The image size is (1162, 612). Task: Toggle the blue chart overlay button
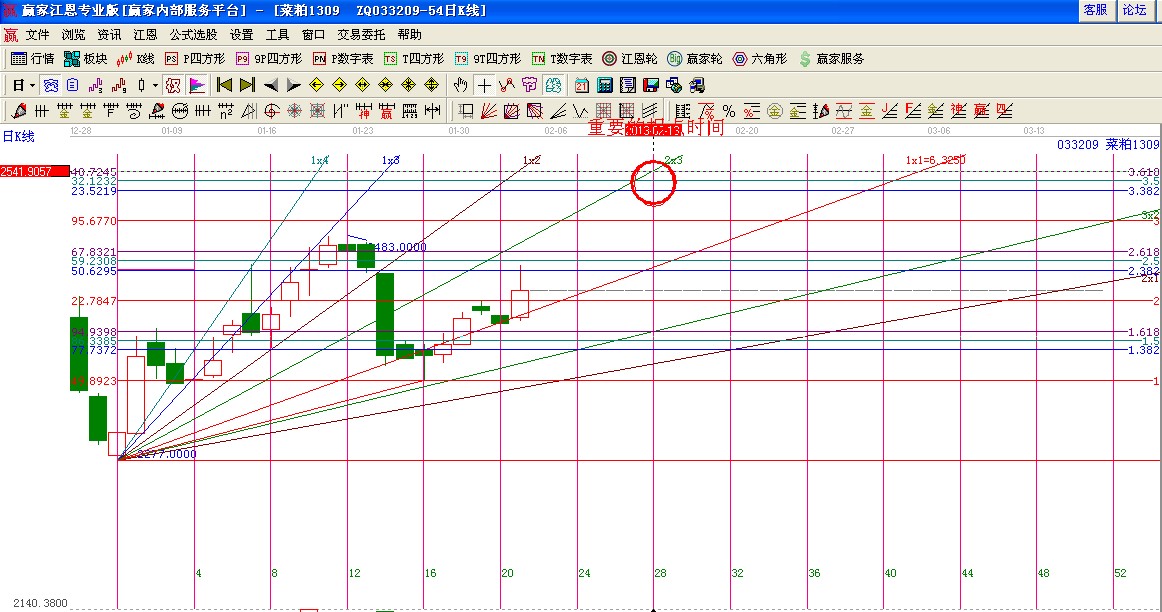pos(50,85)
